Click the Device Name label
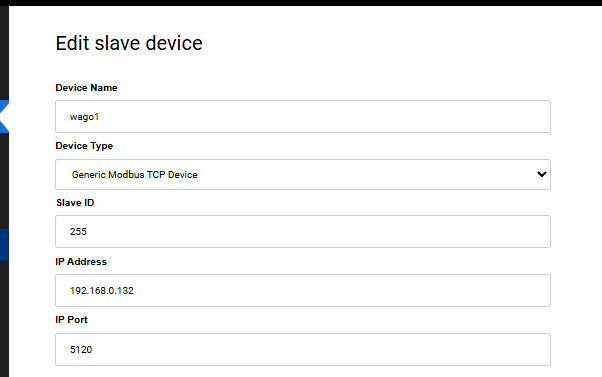This screenshot has width=602, height=377. click(x=86, y=88)
